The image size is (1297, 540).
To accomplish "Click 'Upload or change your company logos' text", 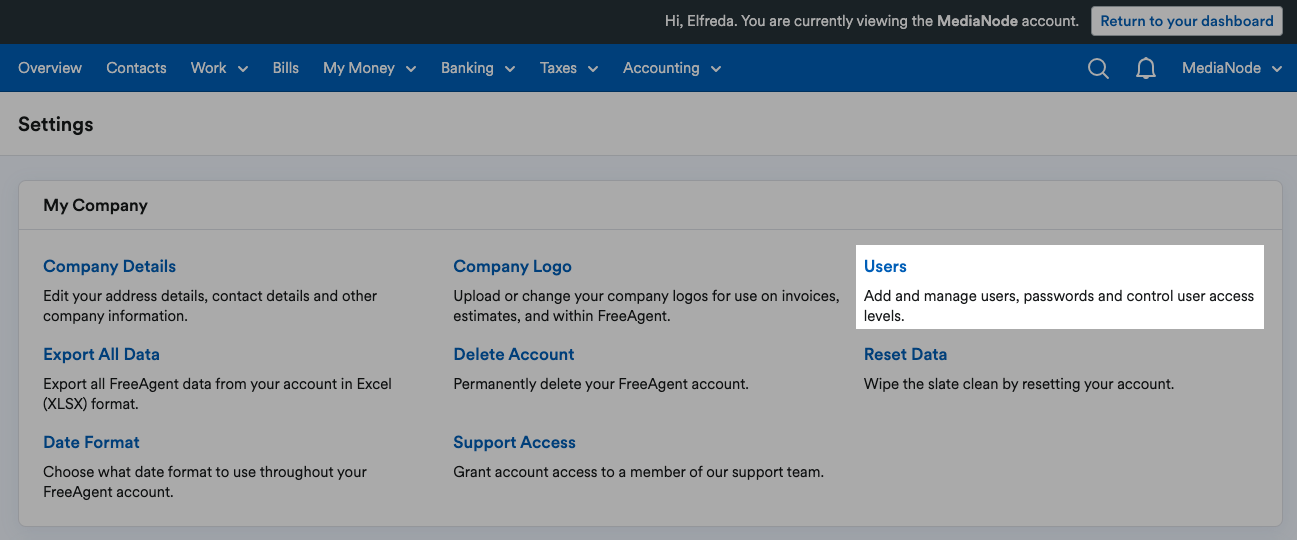I will tap(646, 306).
